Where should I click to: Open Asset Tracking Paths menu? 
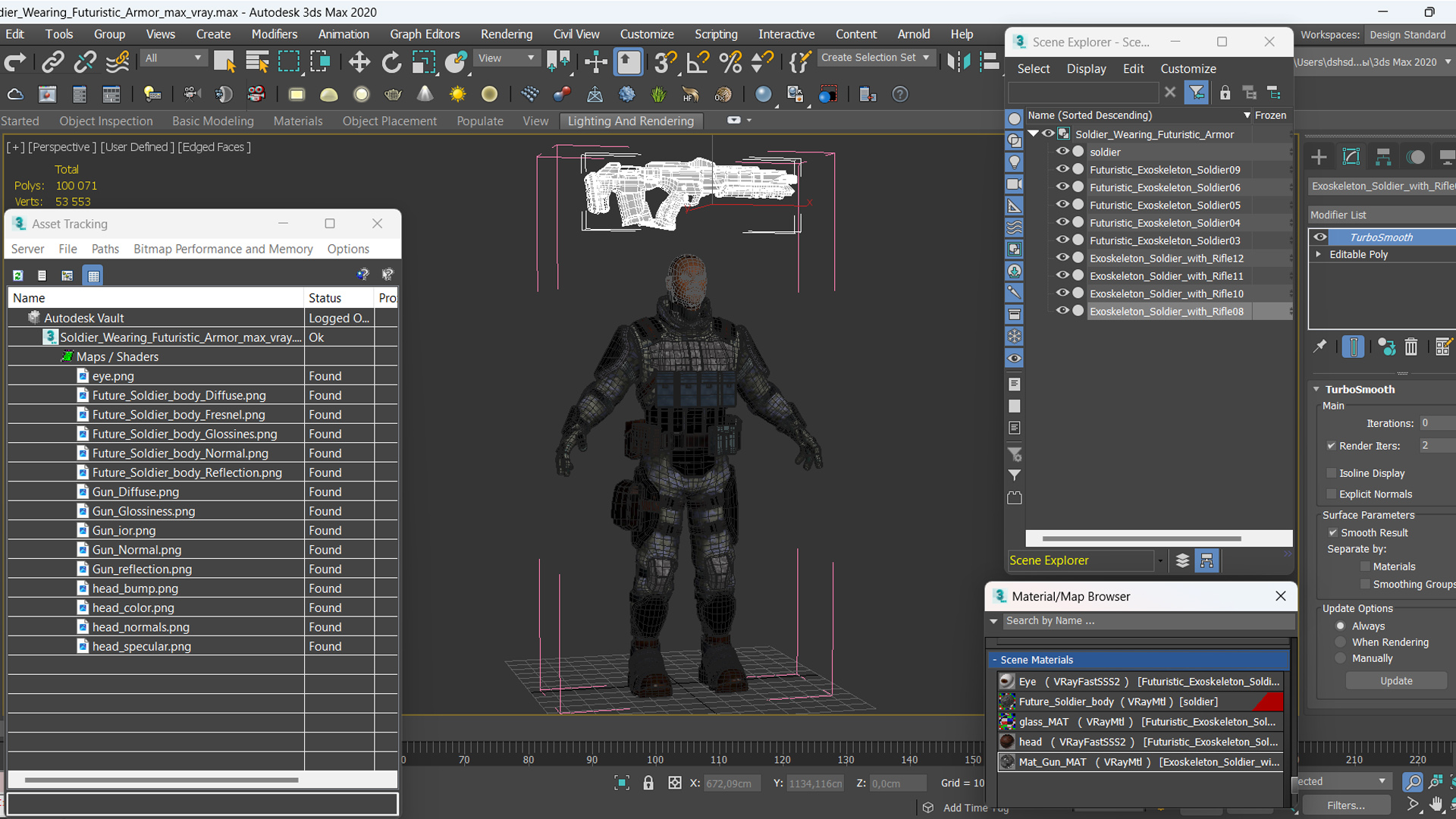(x=105, y=249)
